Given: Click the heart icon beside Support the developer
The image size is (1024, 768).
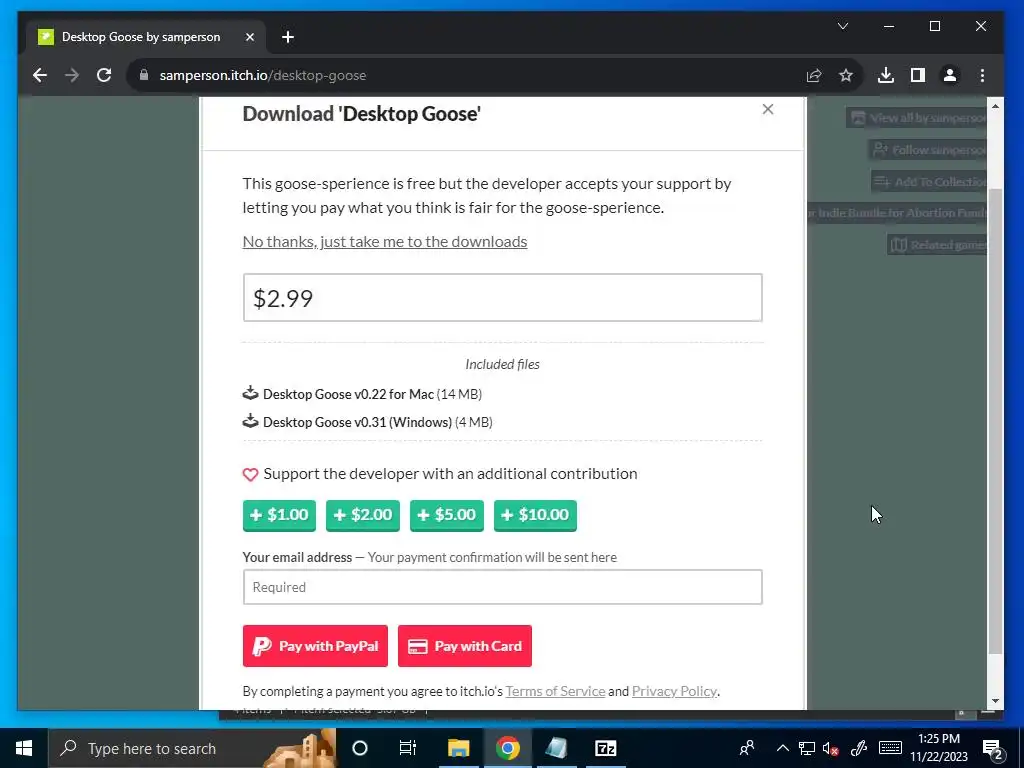Looking at the screenshot, I should [x=250, y=474].
